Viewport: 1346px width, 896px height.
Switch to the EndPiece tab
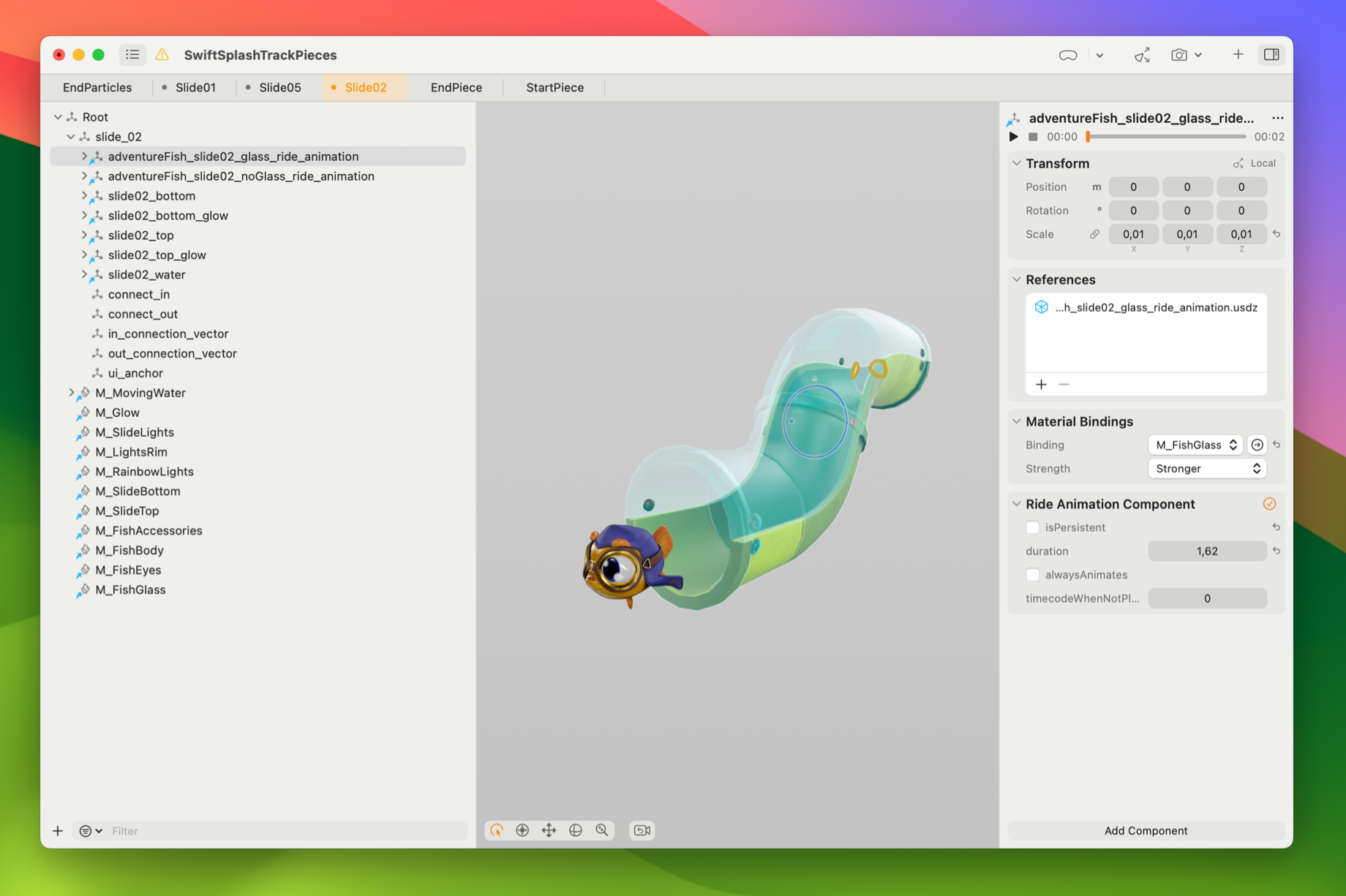click(456, 88)
